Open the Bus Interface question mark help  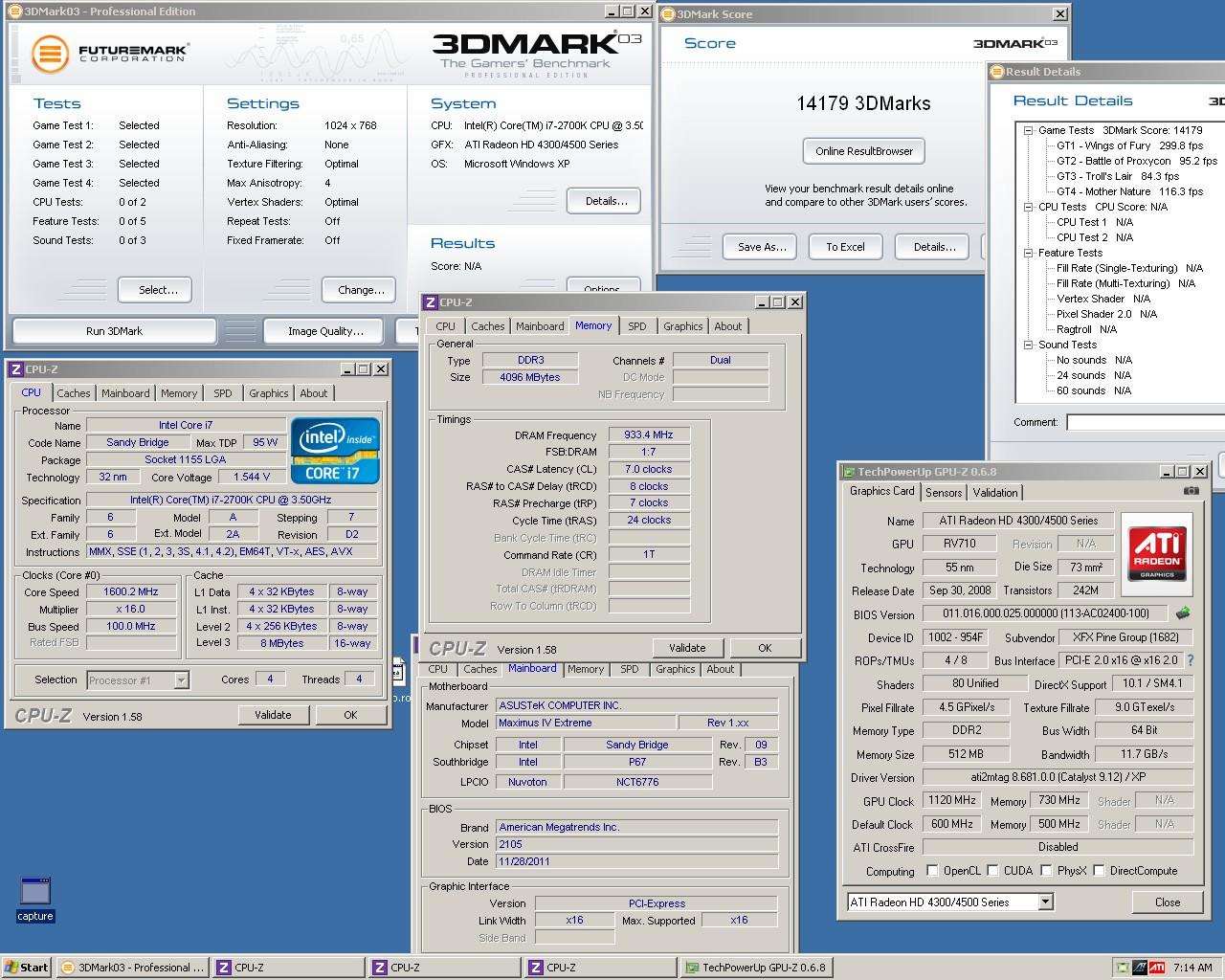pyautogui.click(x=1191, y=660)
